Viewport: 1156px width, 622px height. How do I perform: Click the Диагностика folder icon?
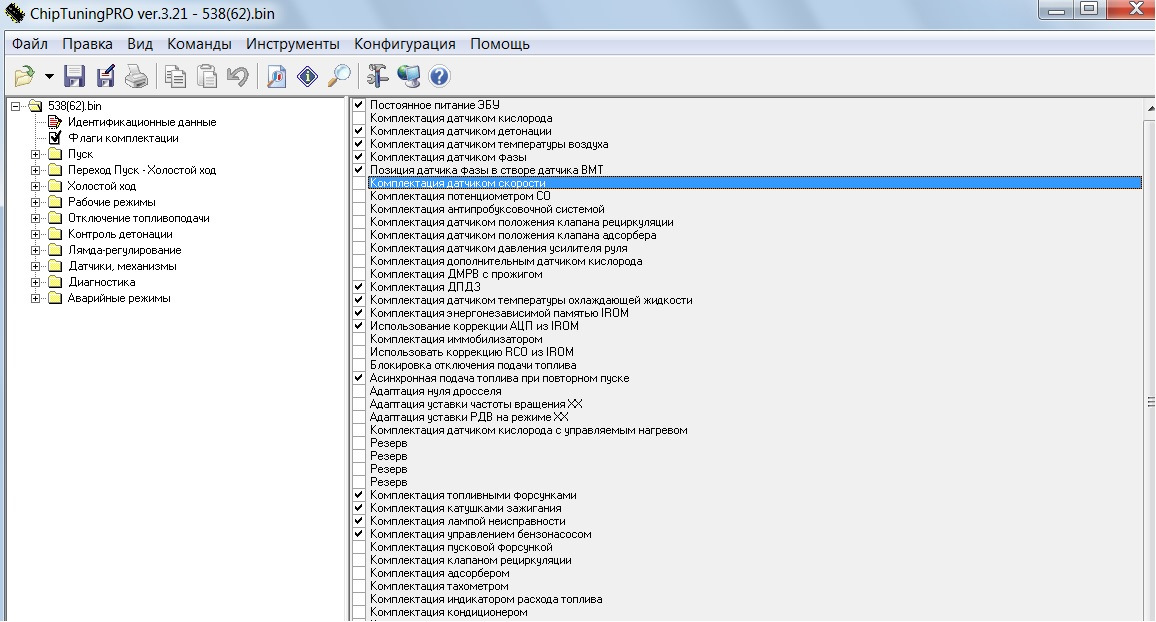(55, 282)
